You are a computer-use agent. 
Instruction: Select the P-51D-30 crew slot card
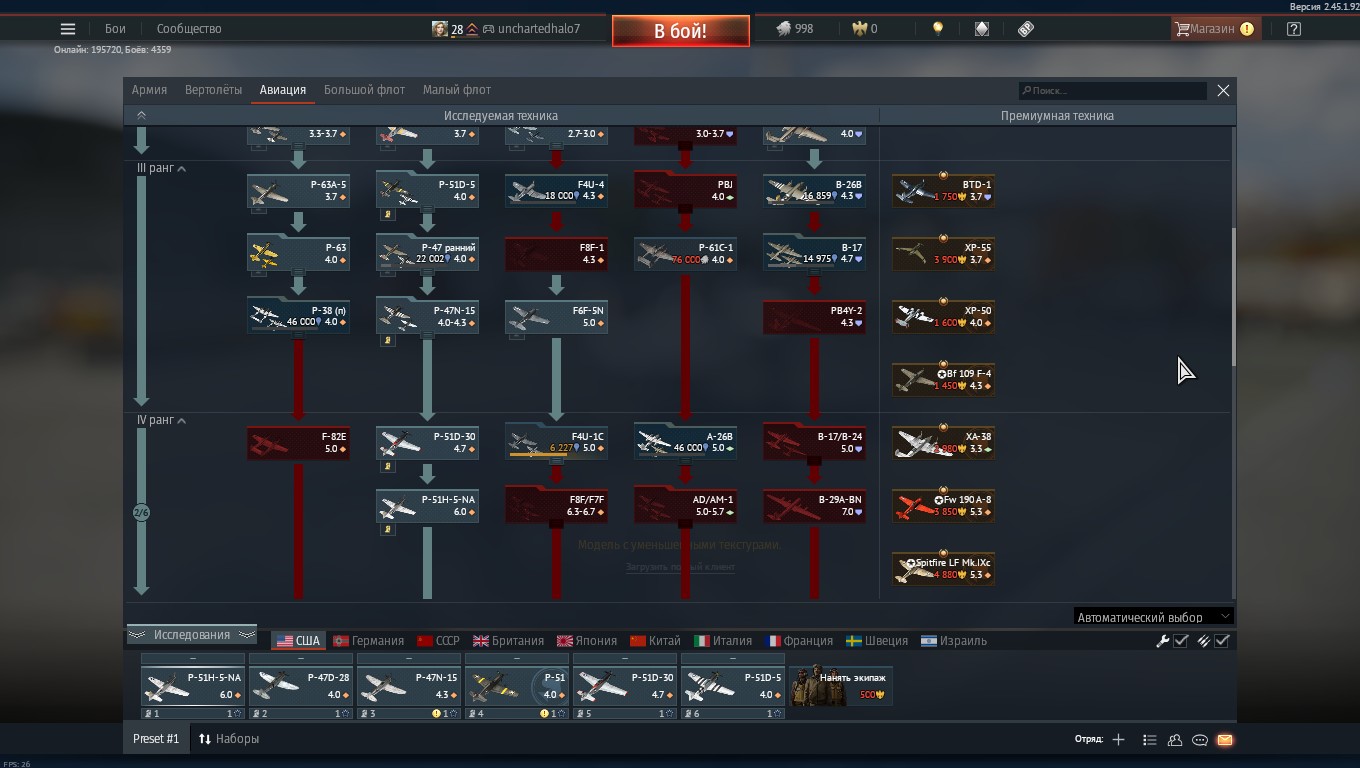pos(624,686)
